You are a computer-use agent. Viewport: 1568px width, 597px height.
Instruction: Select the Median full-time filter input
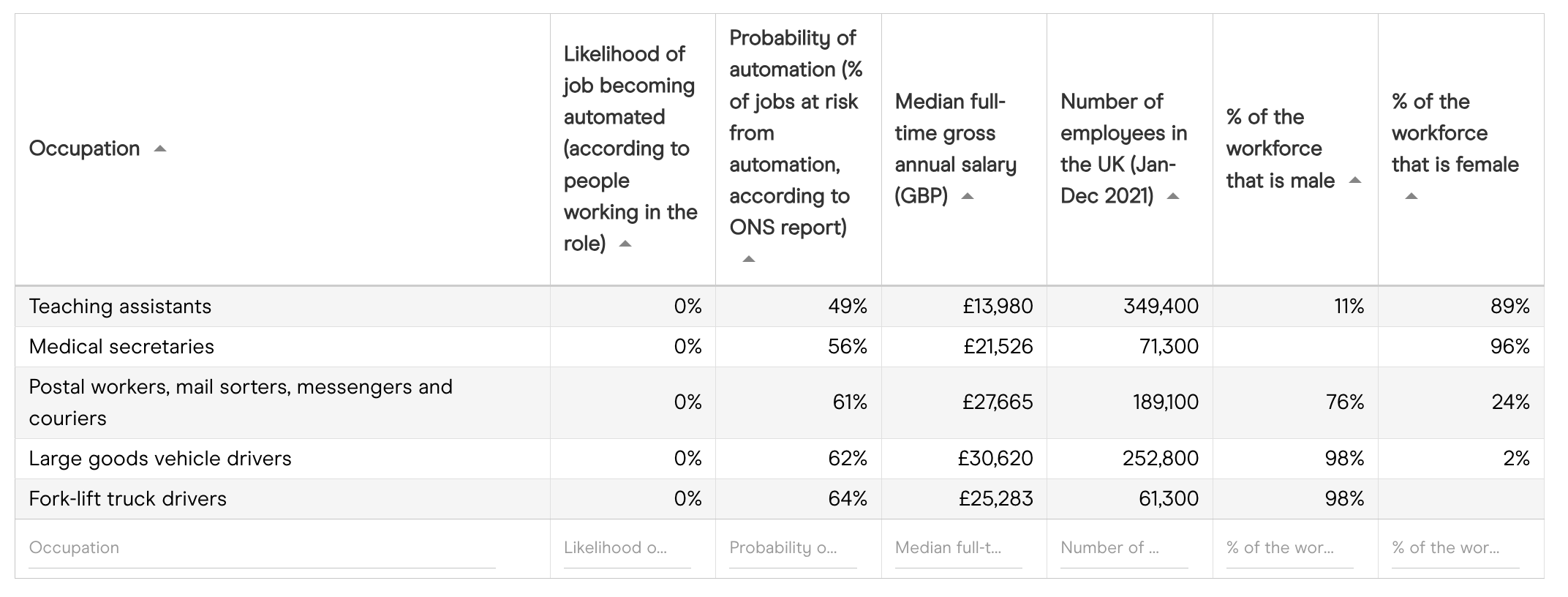958,548
